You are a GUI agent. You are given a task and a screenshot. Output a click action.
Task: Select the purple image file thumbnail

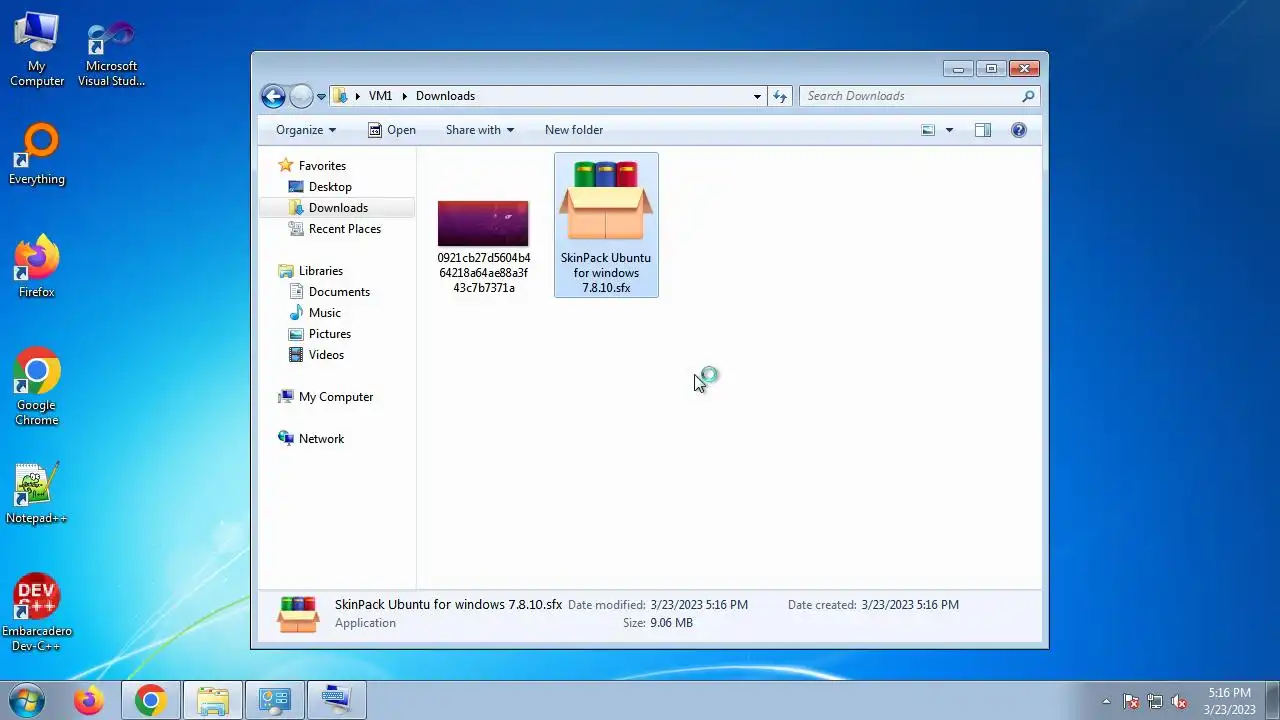coord(483,223)
